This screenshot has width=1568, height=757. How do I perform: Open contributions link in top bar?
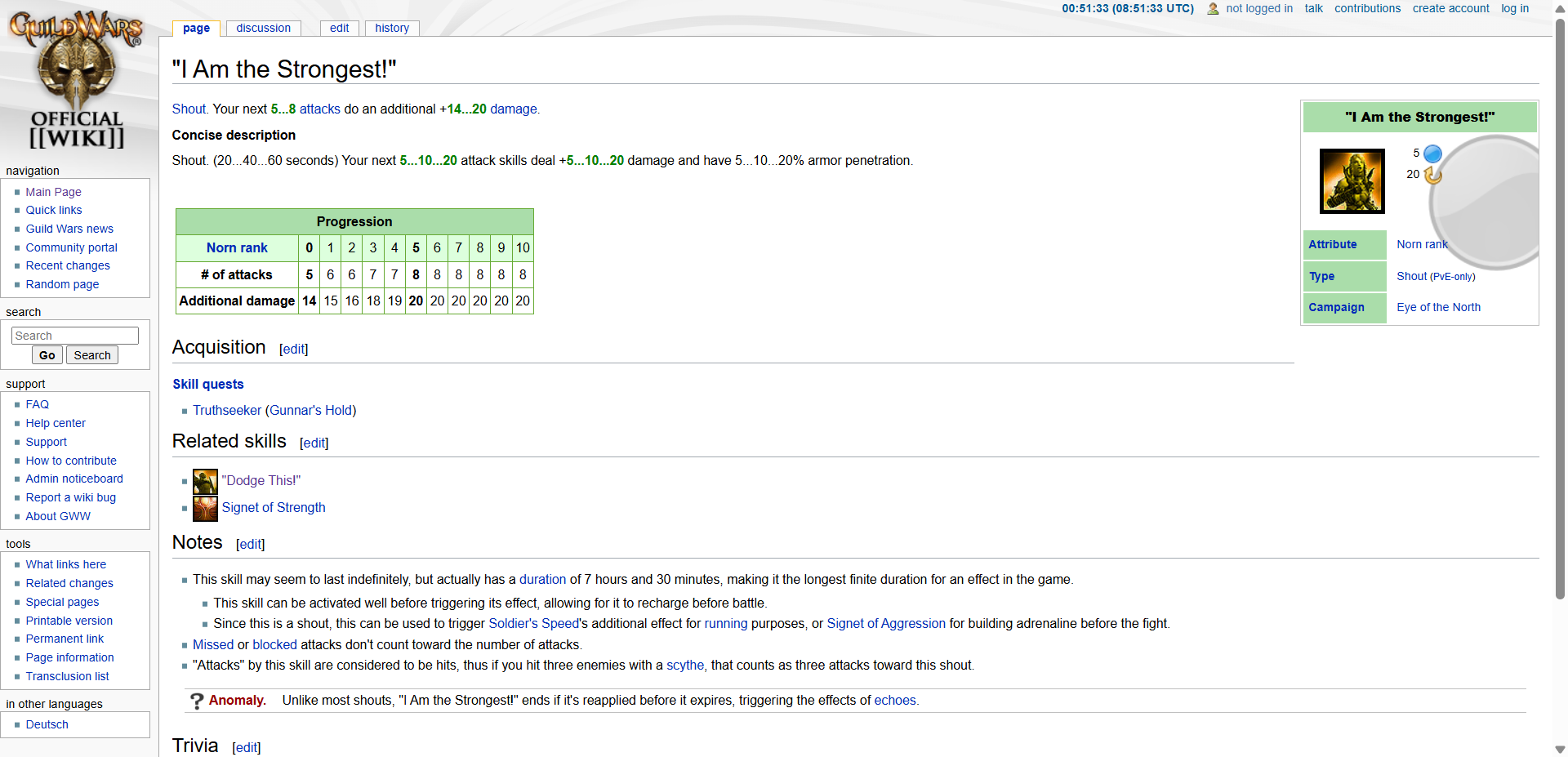[1367, 8]
